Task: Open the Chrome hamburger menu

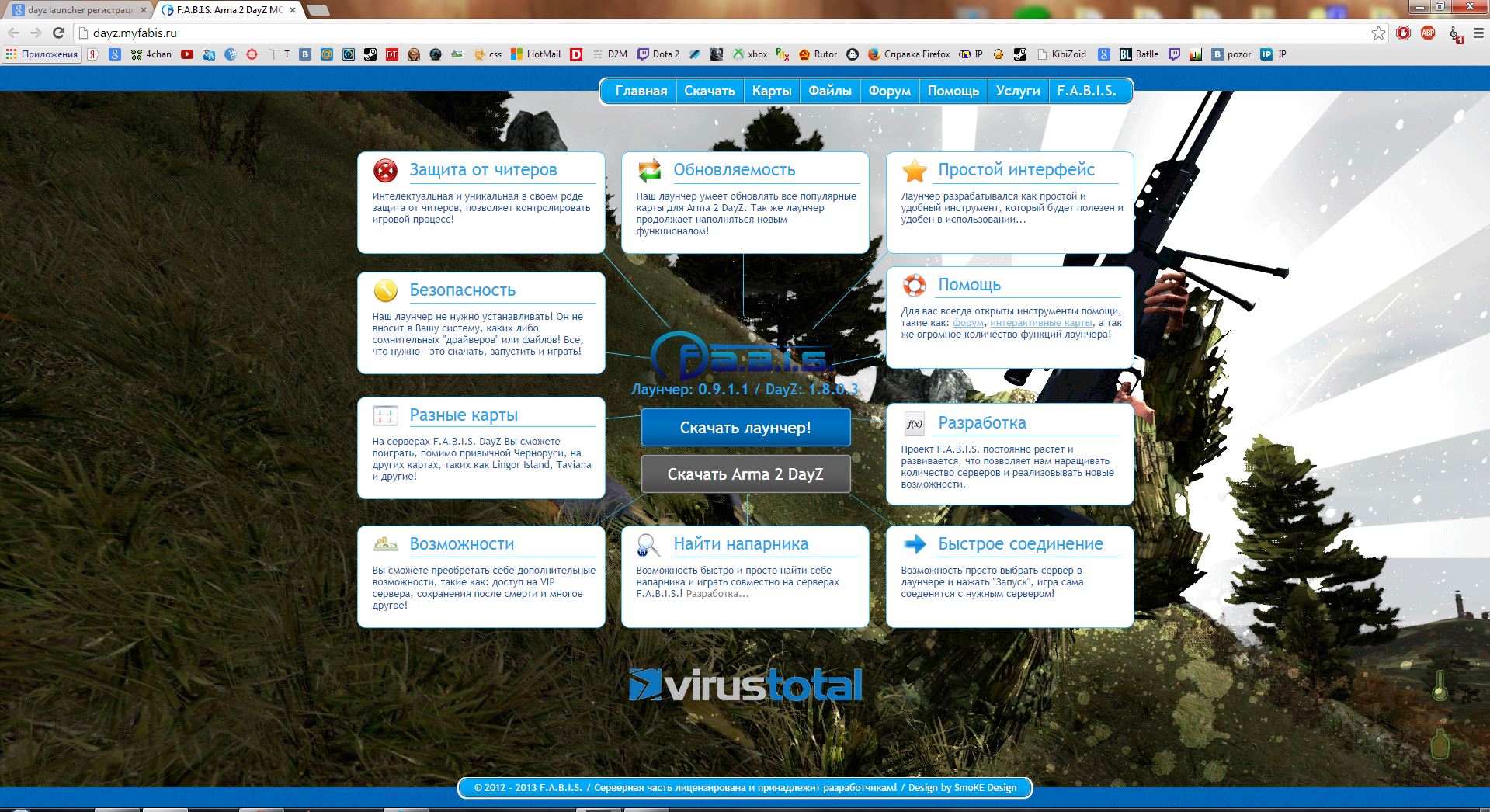Action: (x=1478, y=33)
